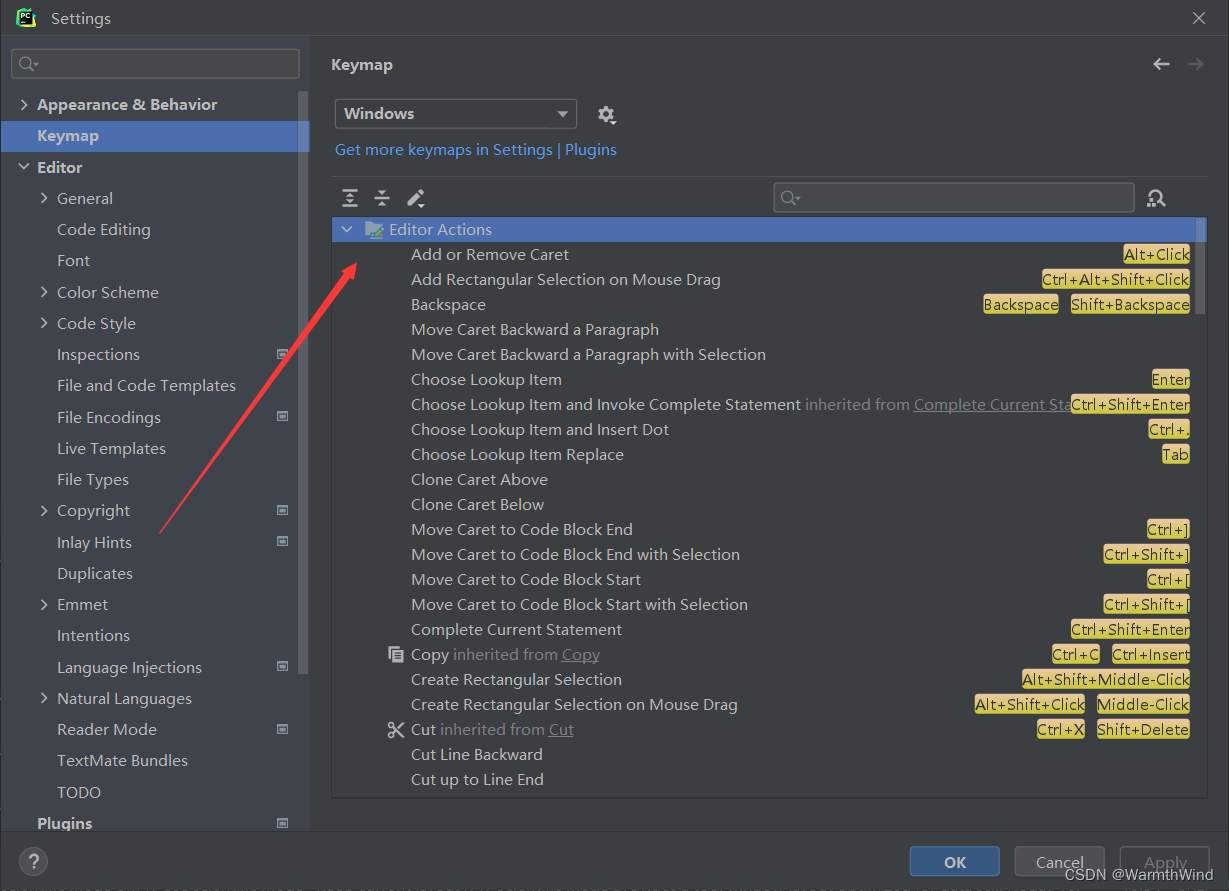Open the Duplicates settings page
The image size is (1229, 891).
[x=95, y=573]
